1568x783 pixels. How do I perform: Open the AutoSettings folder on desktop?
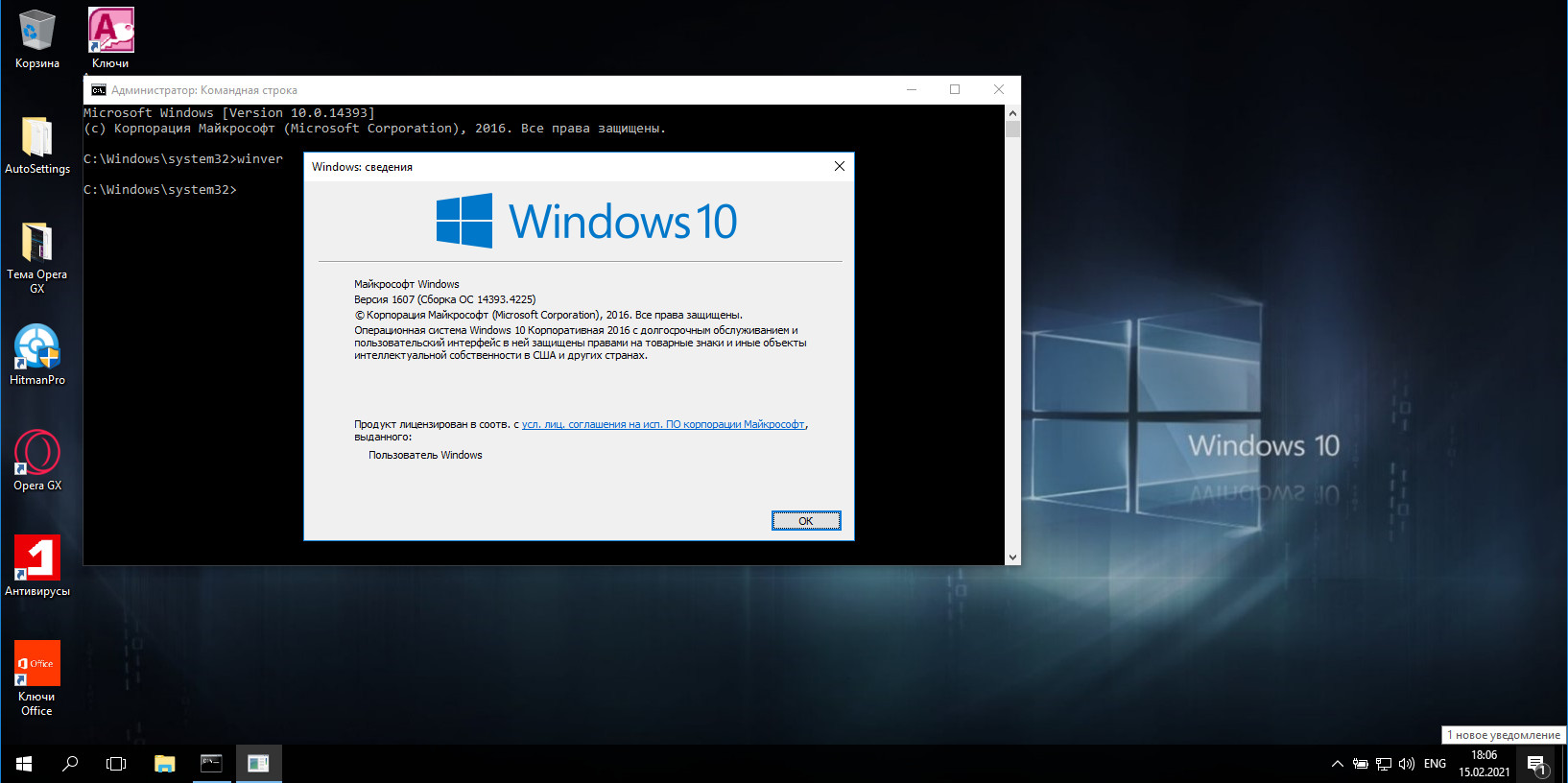click(x=36, y=137)
